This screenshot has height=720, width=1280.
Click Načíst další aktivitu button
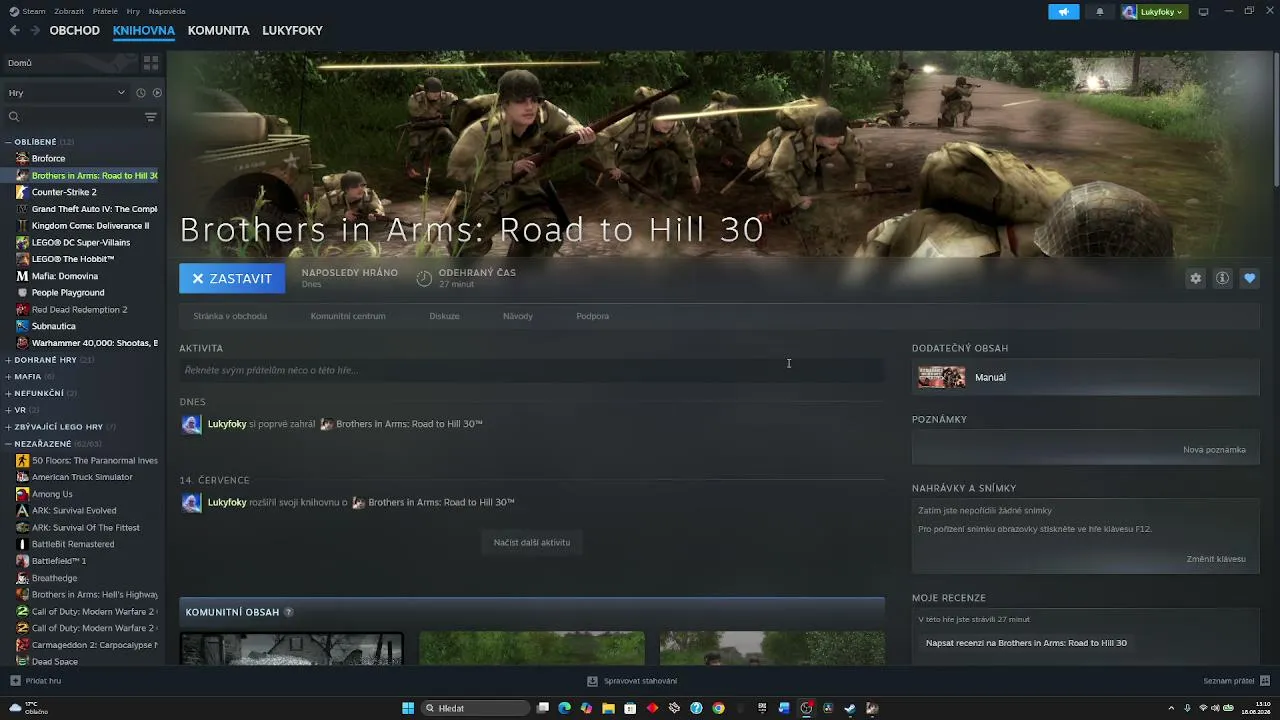tap(532, 543)
